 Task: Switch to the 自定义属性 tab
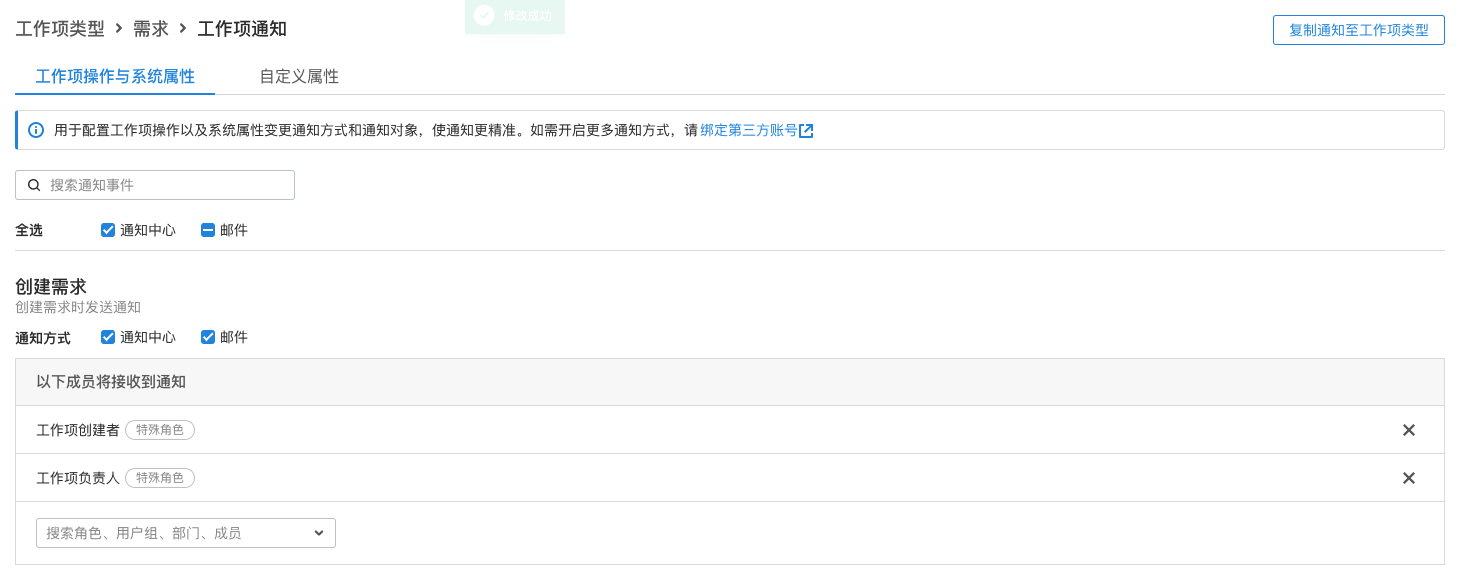[299, 76]
